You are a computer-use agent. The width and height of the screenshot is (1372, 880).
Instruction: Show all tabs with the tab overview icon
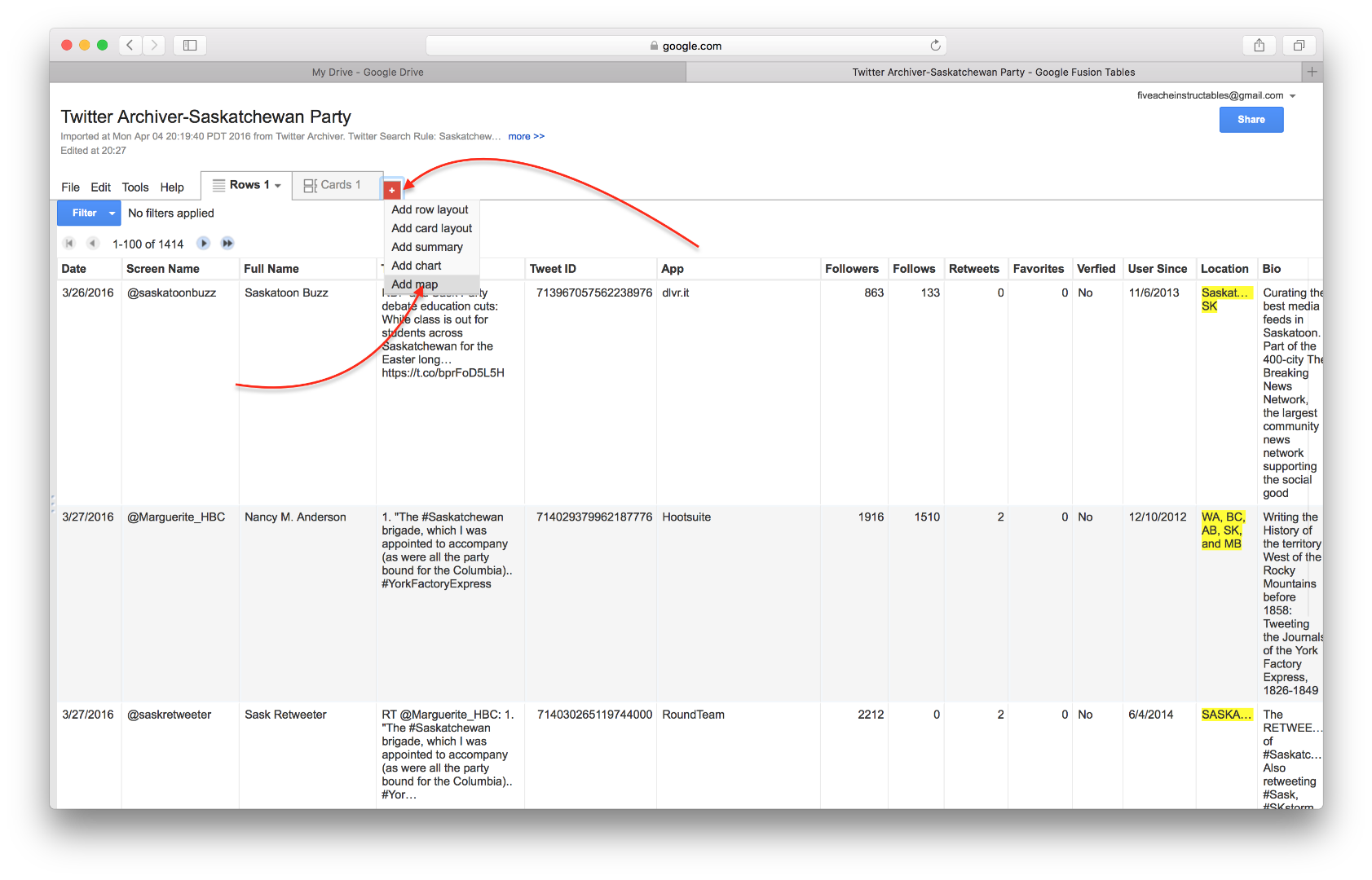(1299, 45)
